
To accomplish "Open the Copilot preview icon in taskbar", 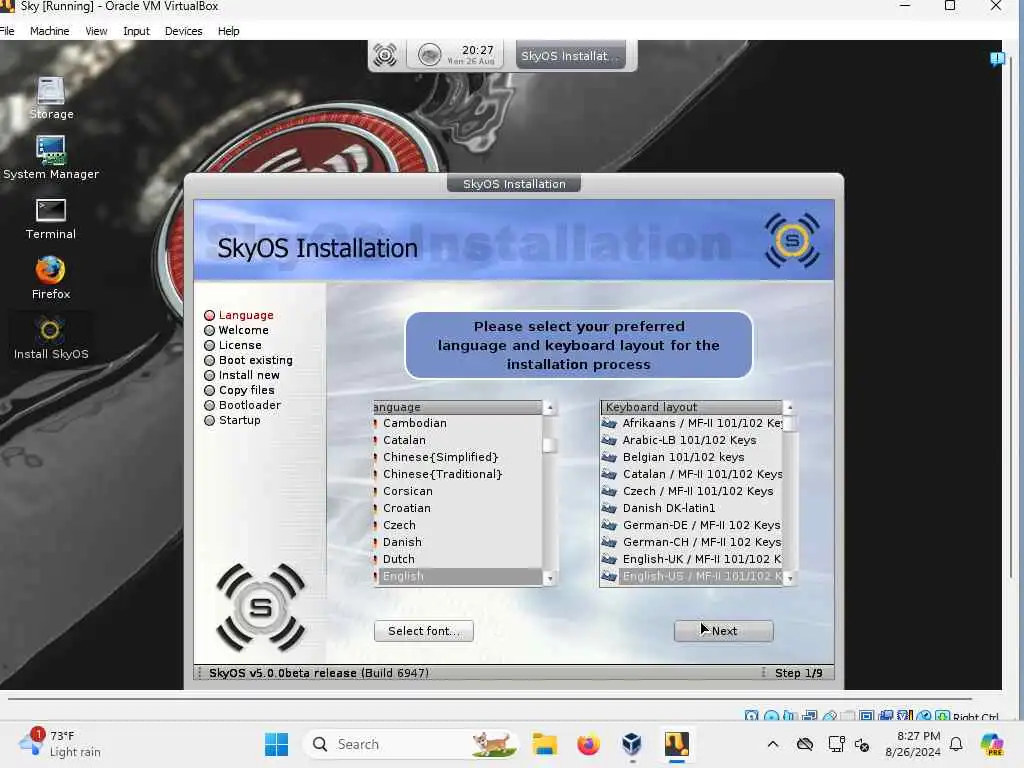I will (992, 744).
